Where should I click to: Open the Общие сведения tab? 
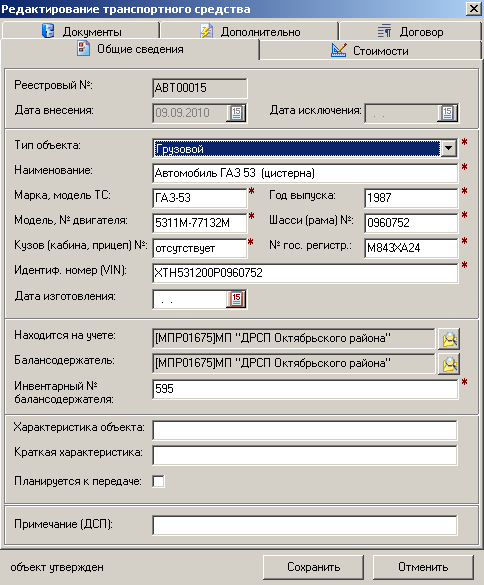(x=130, y=49)
